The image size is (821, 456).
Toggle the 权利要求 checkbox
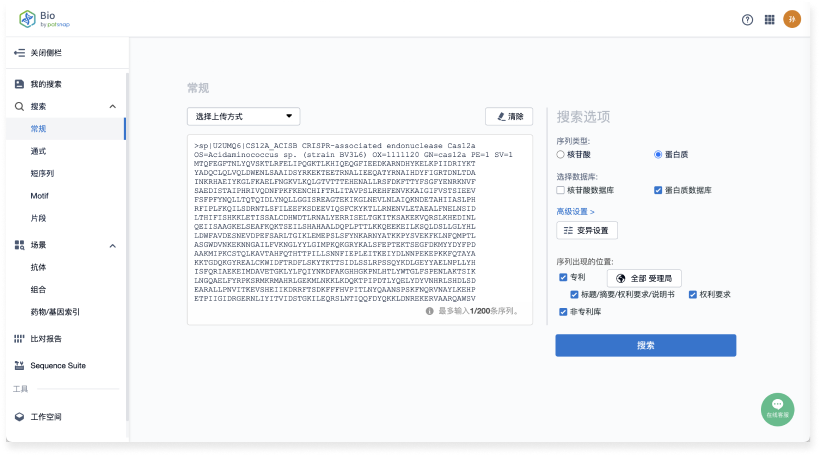tap(692, 295)
